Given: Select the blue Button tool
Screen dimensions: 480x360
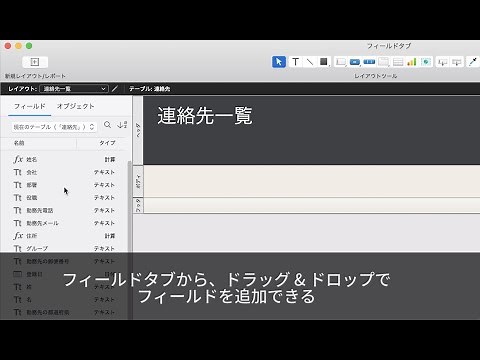Looking at the screenshot, I should click(355, 62).
